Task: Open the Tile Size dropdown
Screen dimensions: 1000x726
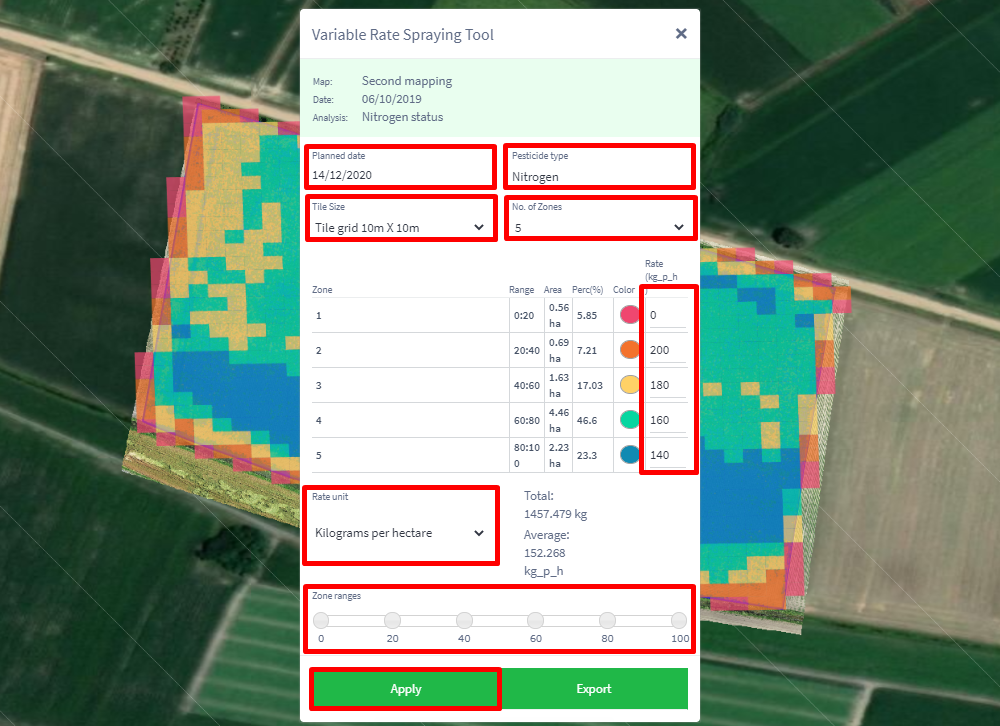Action: pos(401,219)
